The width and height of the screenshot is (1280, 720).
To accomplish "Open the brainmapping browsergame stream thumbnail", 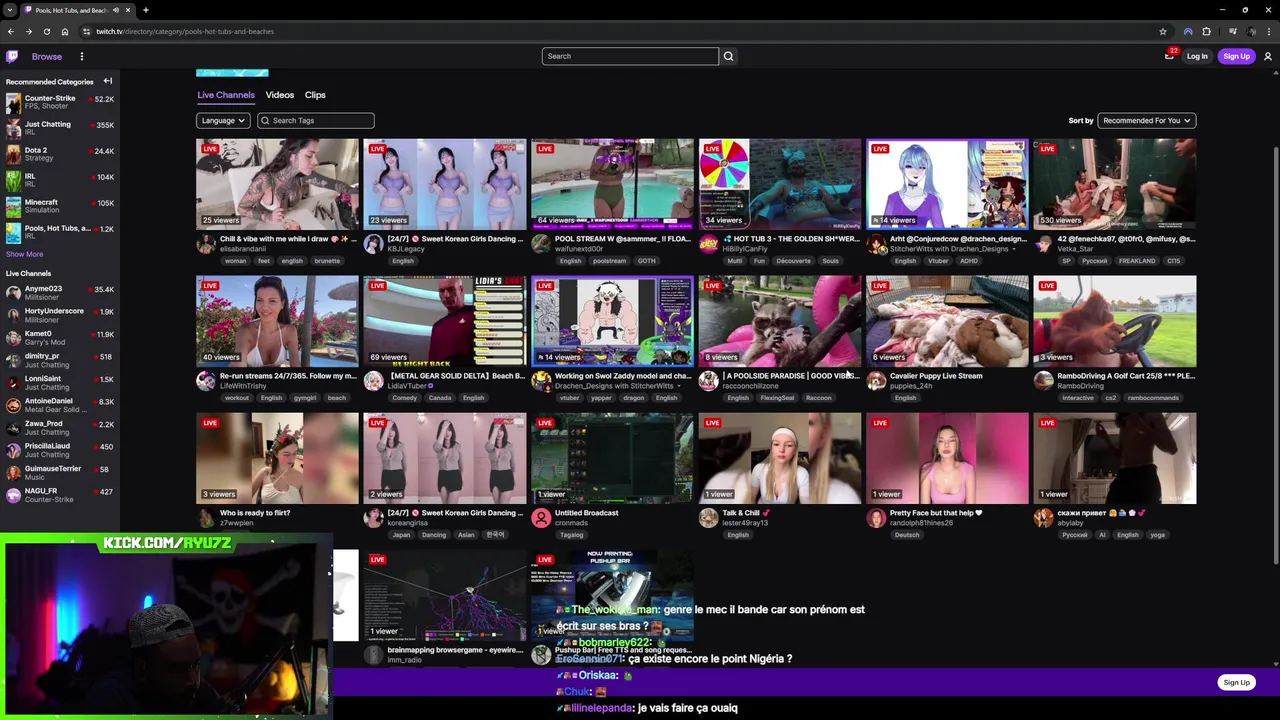I will point(445,595).
